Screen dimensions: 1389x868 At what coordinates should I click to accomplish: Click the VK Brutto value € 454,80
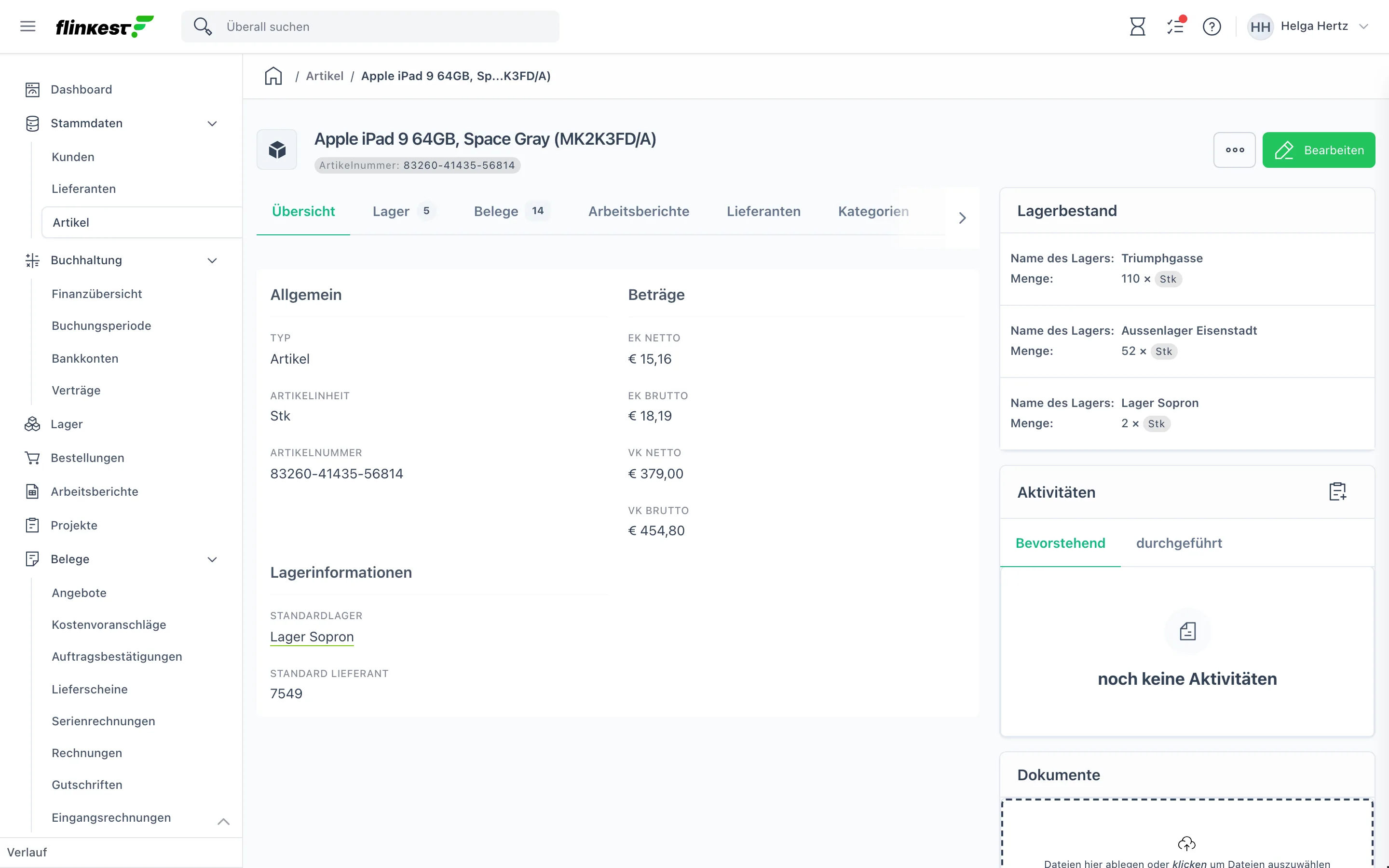coord(656,530)
